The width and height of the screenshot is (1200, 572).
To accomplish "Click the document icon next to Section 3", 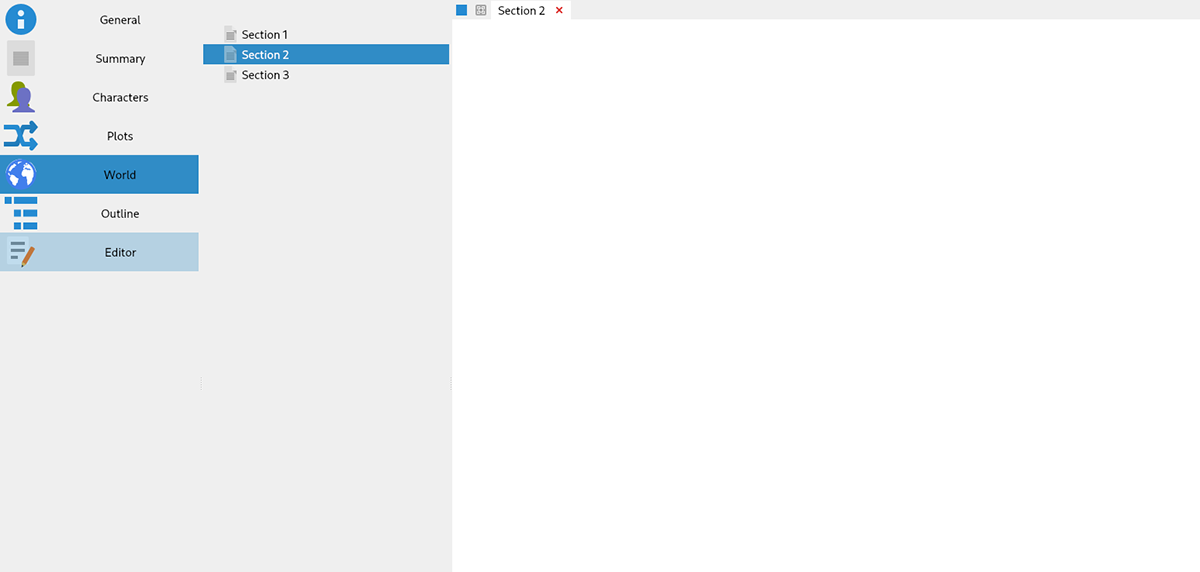I will click(x=231, y=75).
